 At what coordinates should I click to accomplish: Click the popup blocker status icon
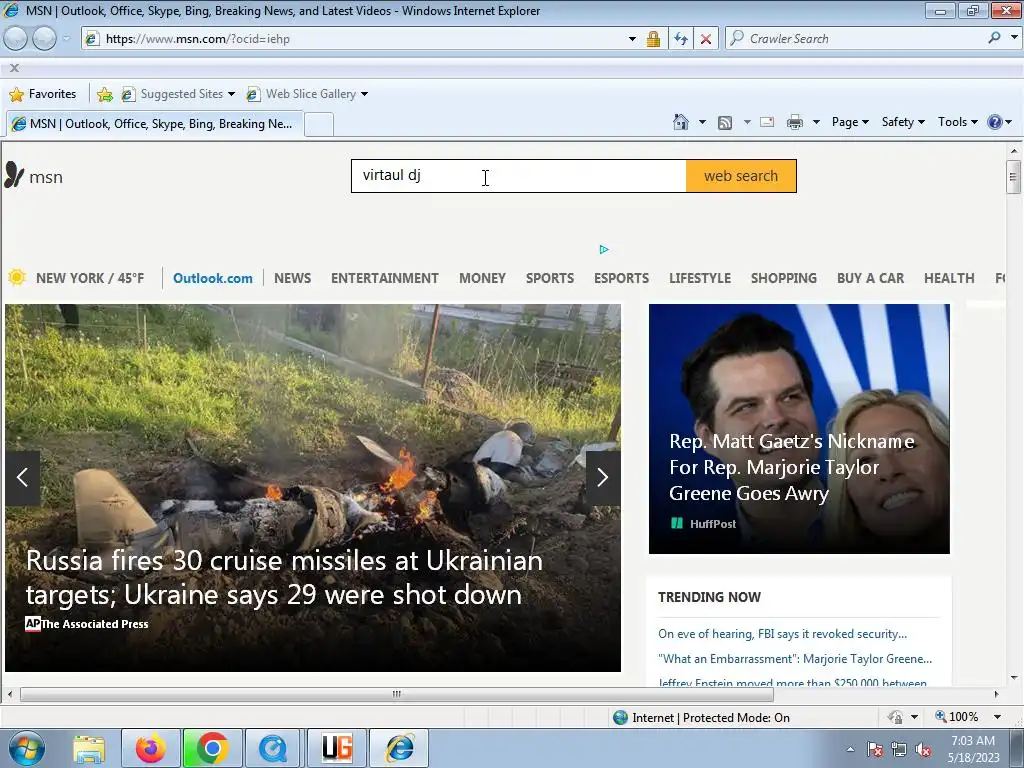click(895, 717)
